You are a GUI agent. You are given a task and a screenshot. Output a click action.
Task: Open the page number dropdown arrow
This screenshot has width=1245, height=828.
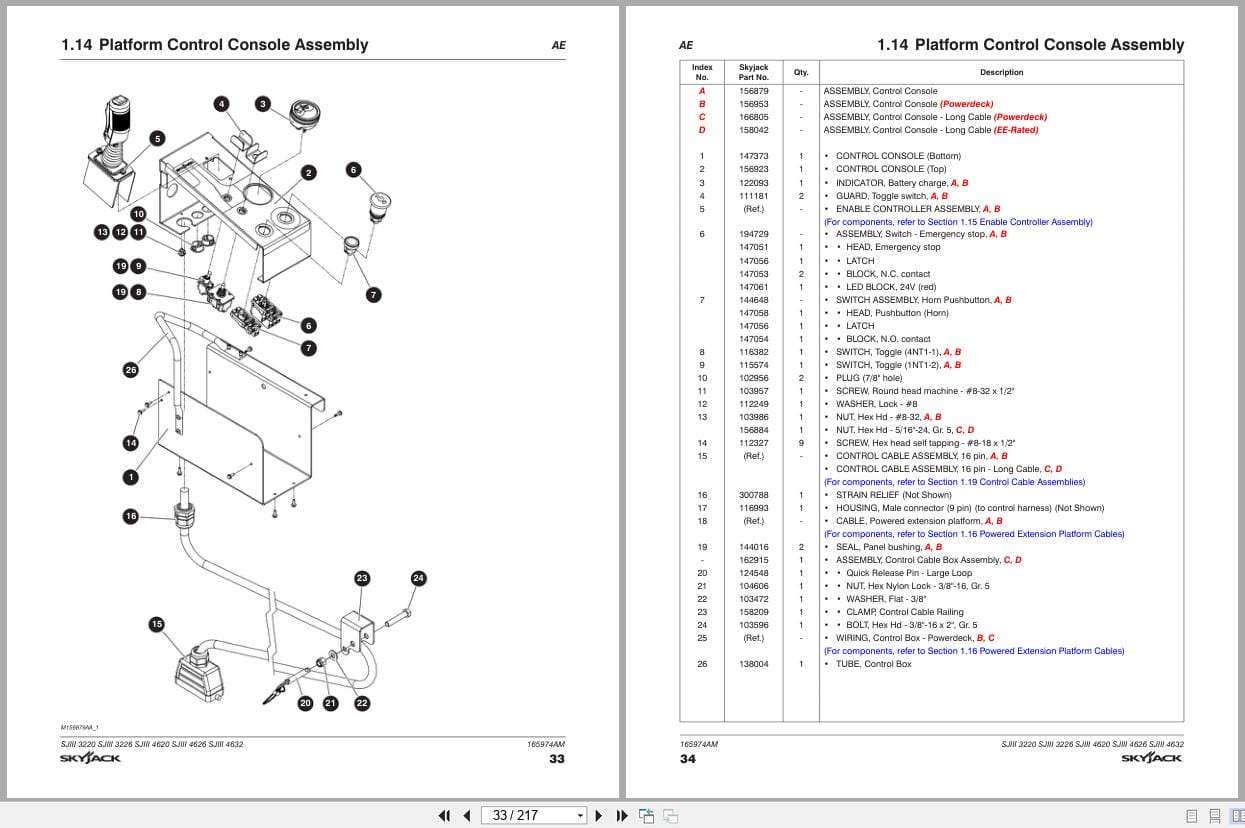(580, 815)
